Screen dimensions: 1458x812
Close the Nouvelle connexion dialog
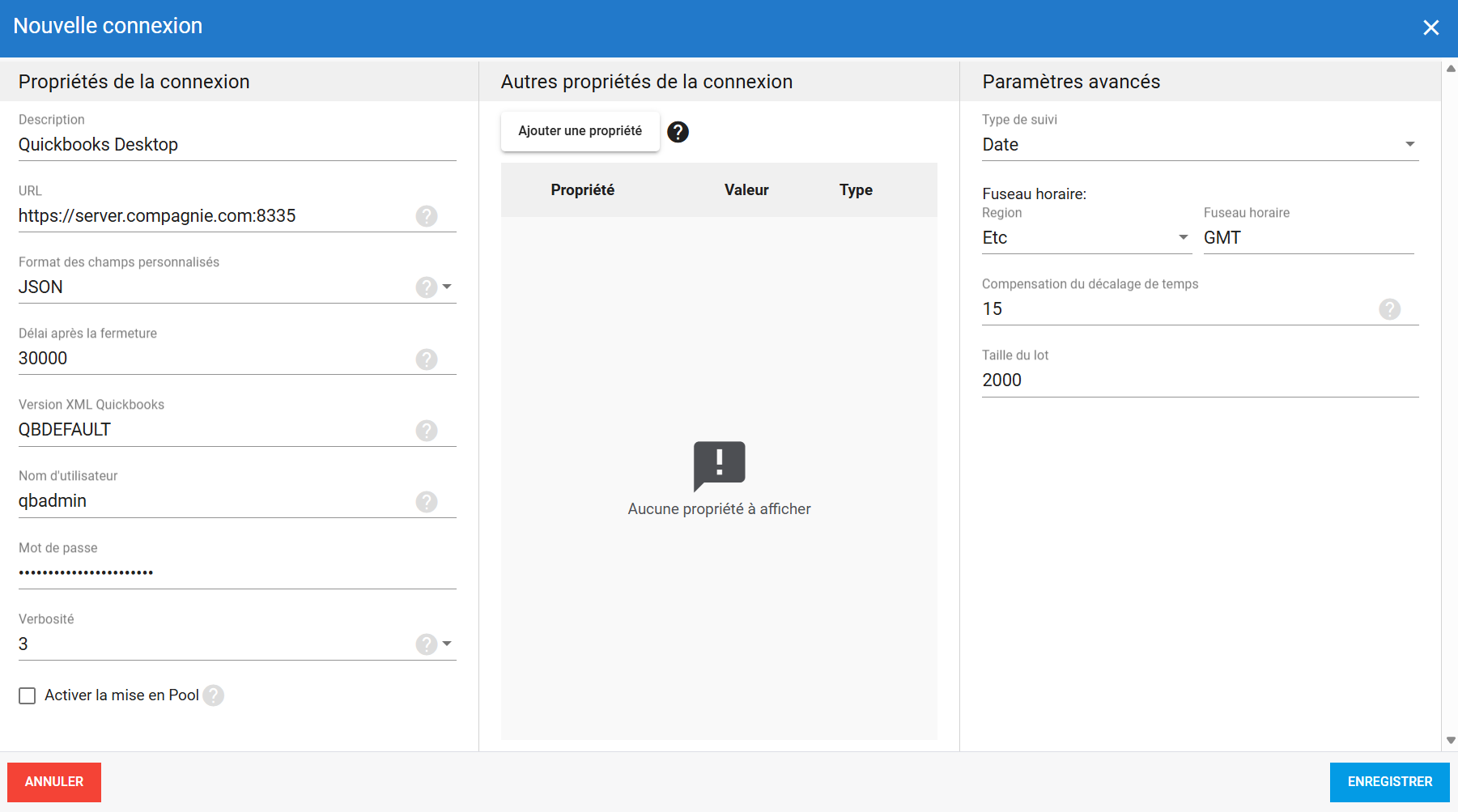click(x=1431, y=28)
